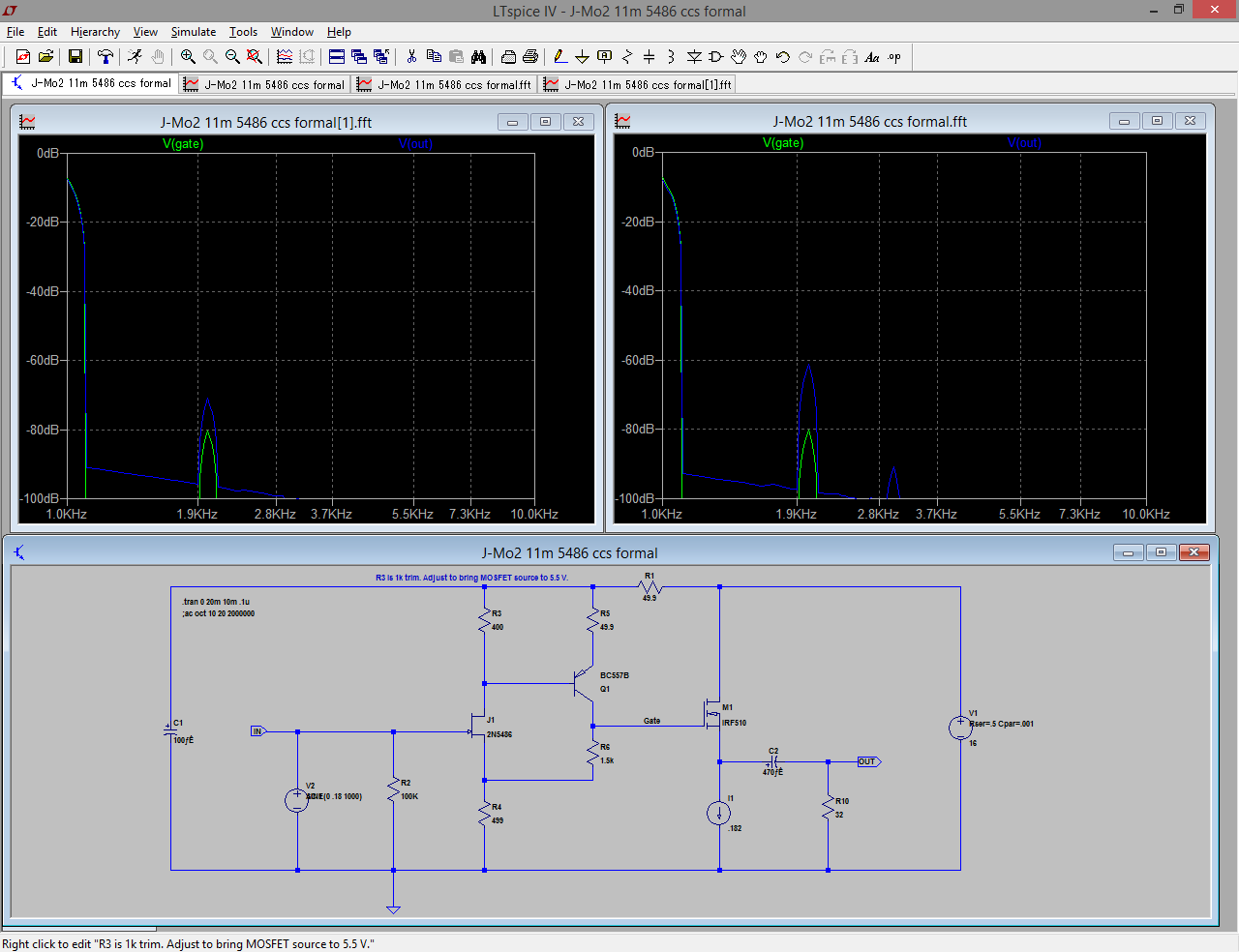Click V(gate) trace label in formal[1].fft plot

pyautogui.click(x=183, y=143)
